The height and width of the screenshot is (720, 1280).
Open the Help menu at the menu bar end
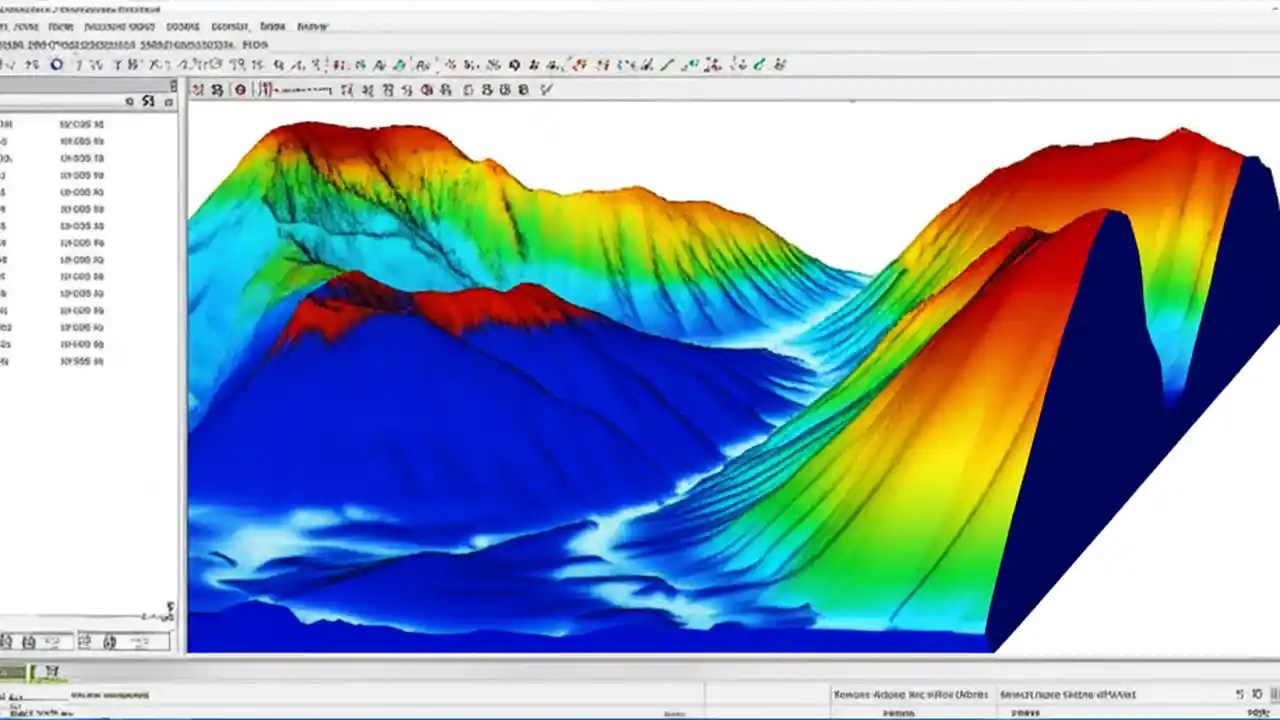click(315, 26)
